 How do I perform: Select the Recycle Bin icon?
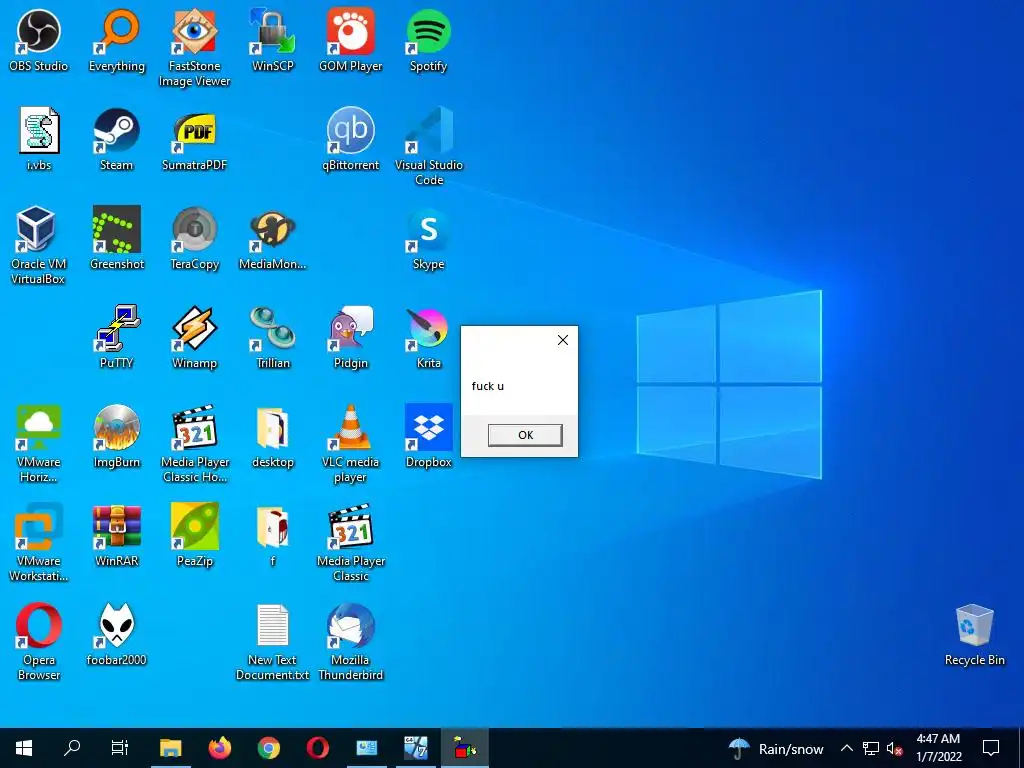tap(974, 634)
